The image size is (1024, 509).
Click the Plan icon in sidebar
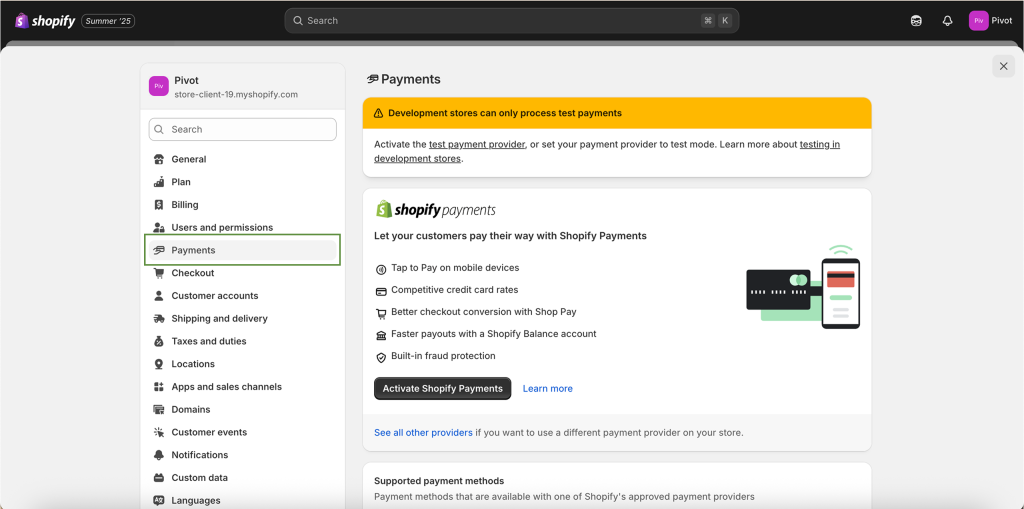pyautogui.click(x=159, y=182)
